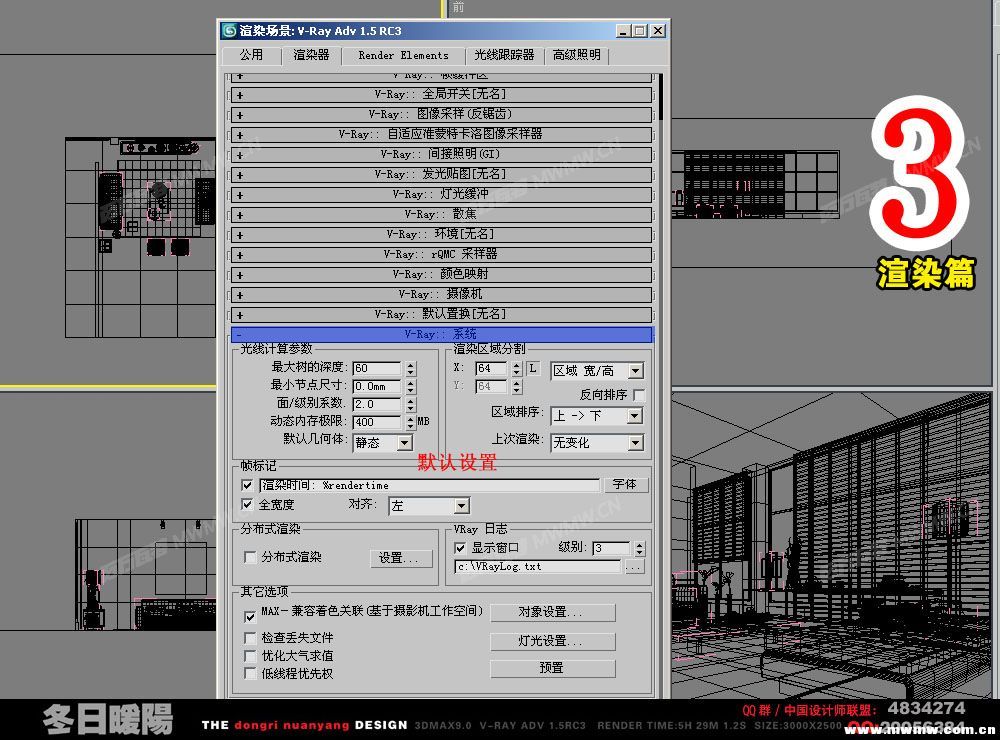Screen dimensions: 1000x740
Task: Open the 灯光设置 button
Action: [552, 641]
